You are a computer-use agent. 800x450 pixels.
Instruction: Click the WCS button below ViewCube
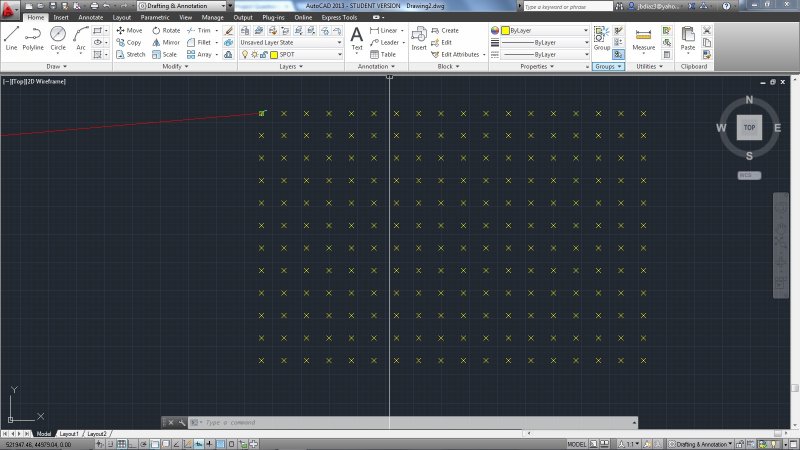pyautogui.click(x=749, y=176)
